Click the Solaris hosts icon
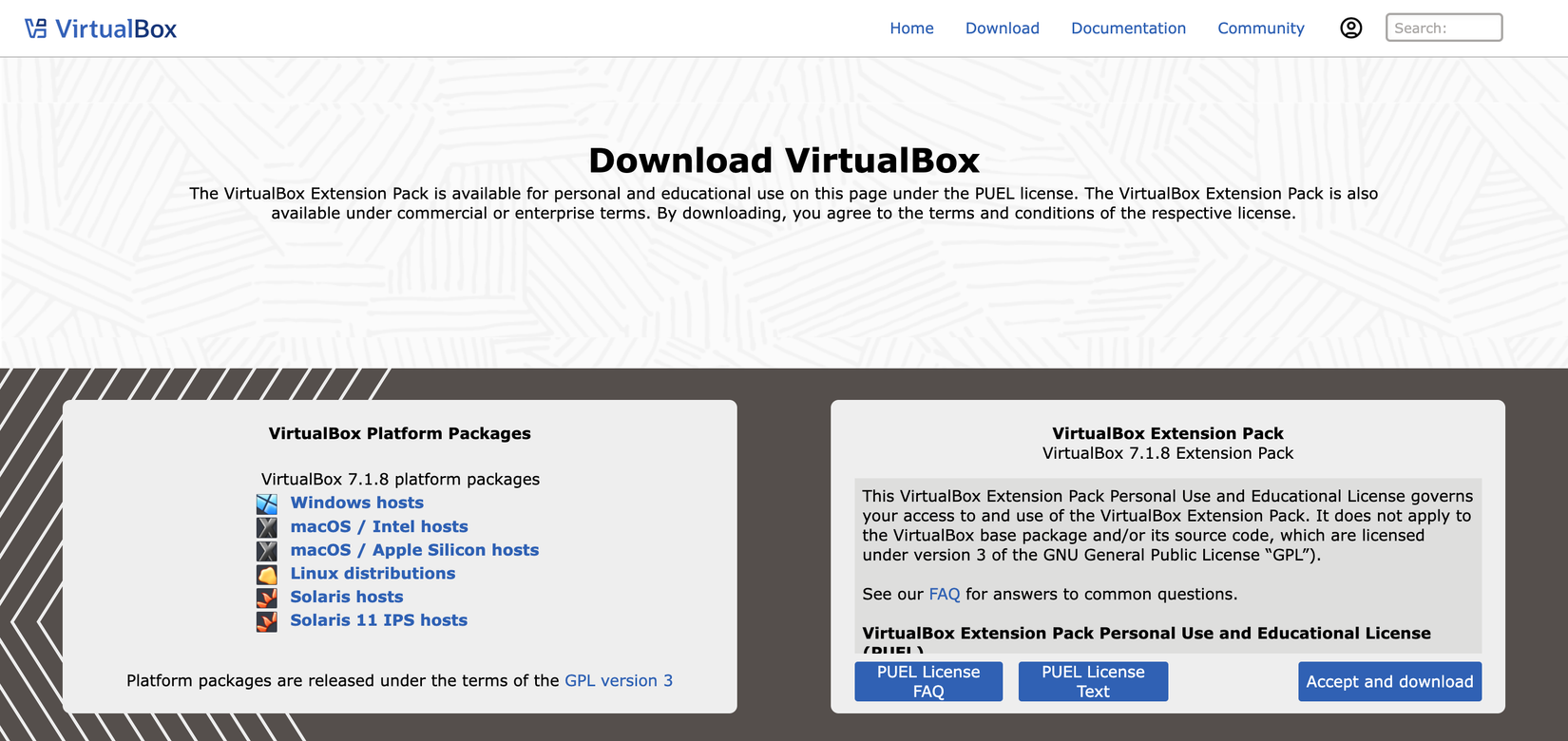1568x741 pixels. (267, 598)
